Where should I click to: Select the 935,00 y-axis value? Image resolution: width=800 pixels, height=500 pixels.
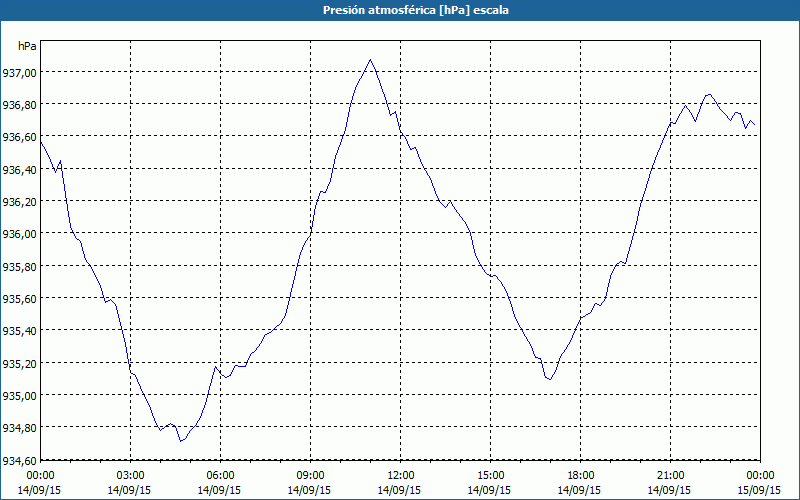click(19, 395)
